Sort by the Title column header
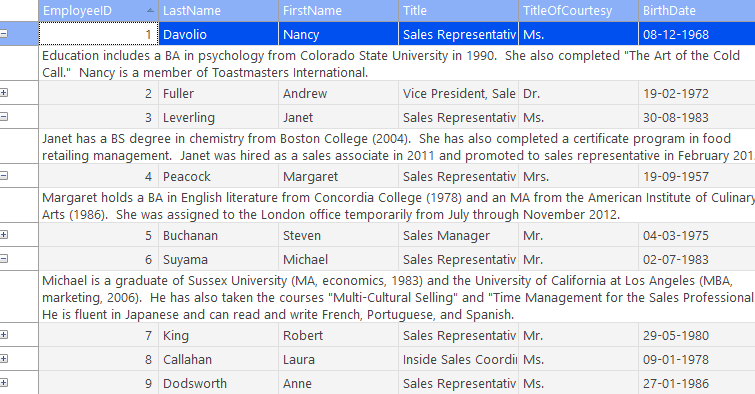Screen dimensions: 755x394 click(x=458, y=11)
